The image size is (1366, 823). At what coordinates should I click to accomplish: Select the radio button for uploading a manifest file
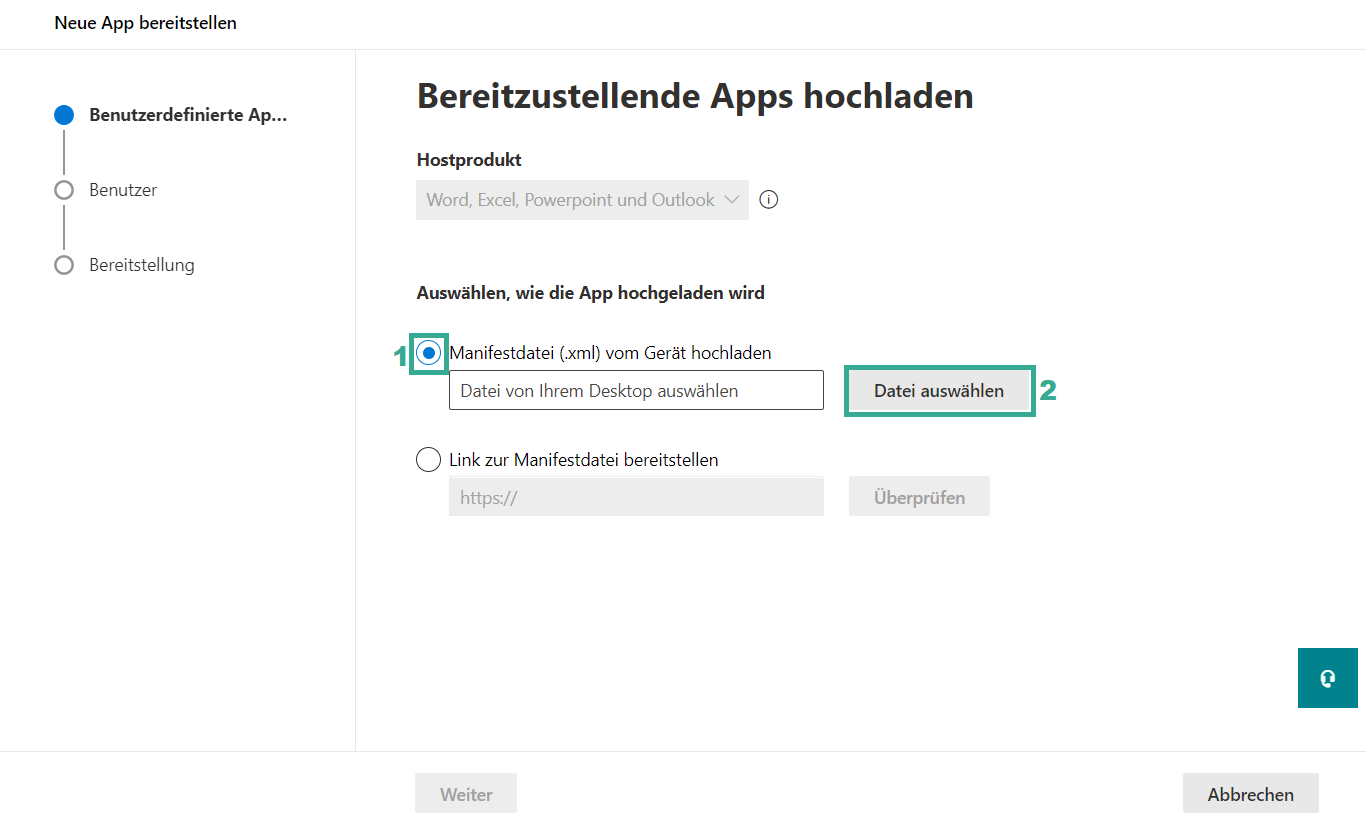(429, 353)
